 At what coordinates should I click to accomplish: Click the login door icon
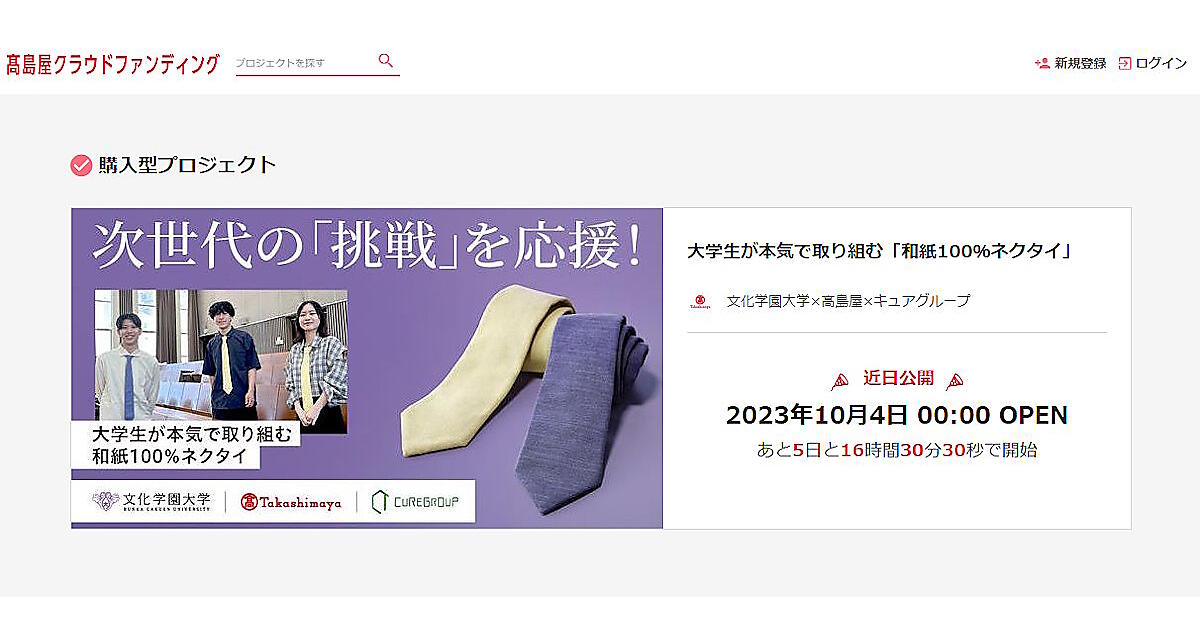point(1125,63)
